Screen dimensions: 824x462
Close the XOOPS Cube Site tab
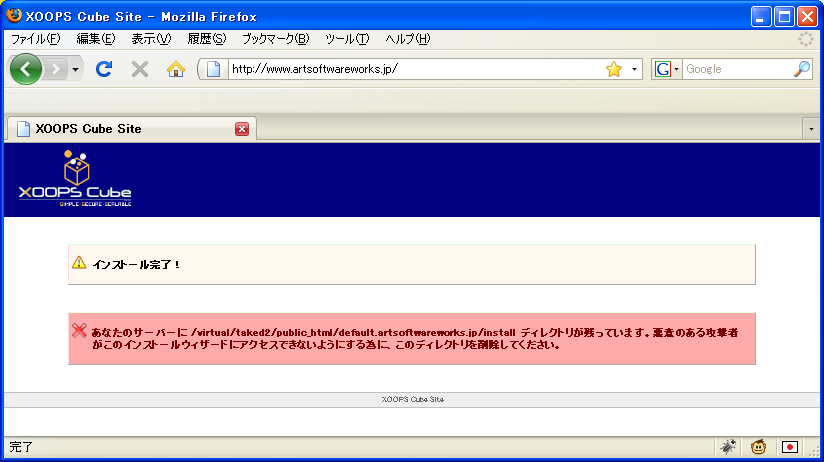tap(242, 129)
